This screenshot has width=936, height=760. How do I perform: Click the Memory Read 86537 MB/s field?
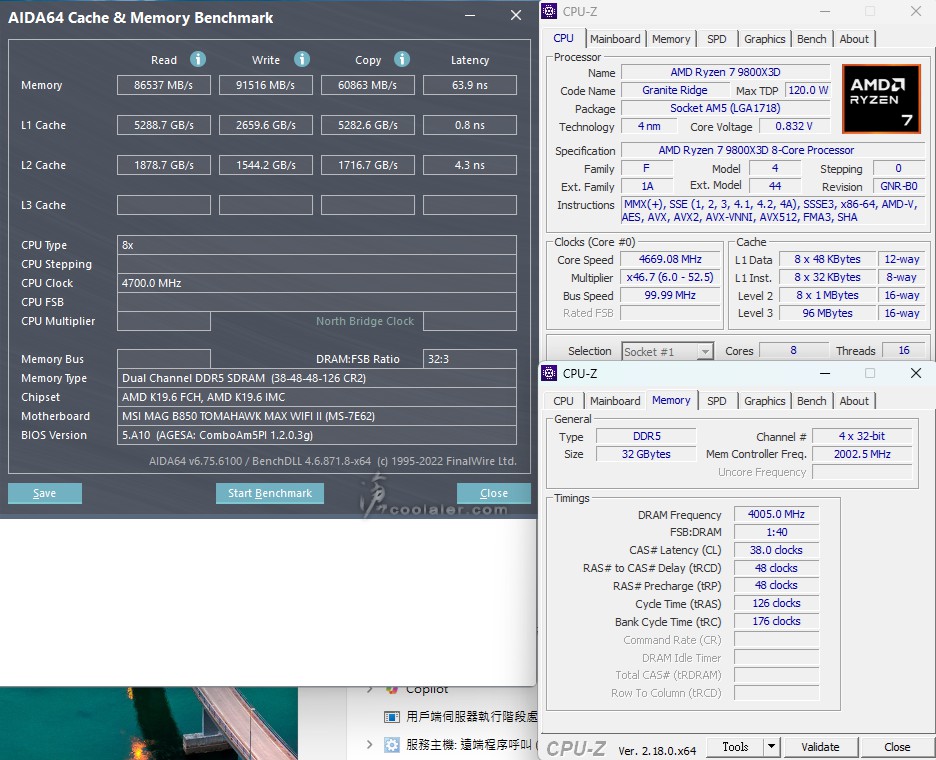(x=165, y=85)
